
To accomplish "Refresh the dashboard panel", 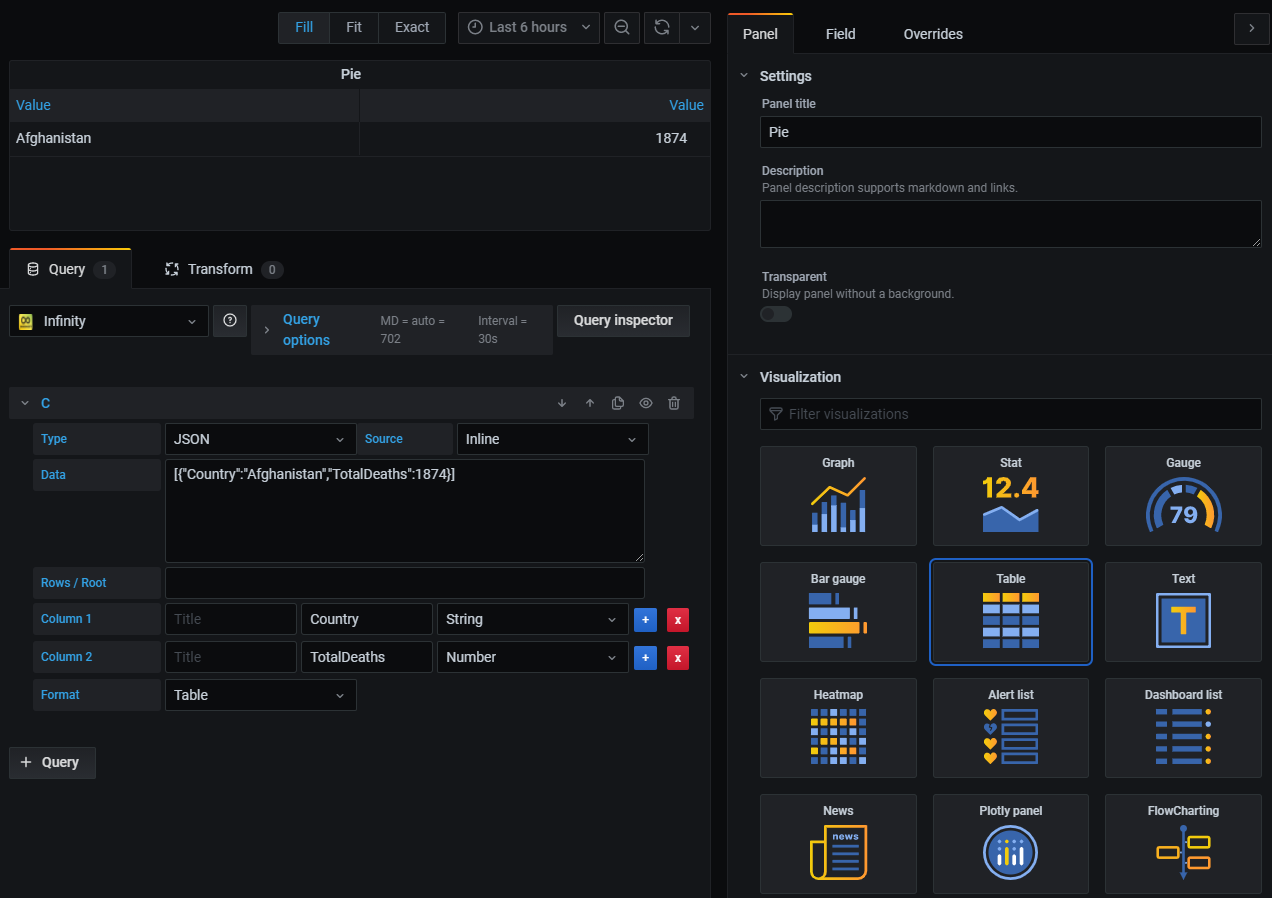I will pos(662,27).
